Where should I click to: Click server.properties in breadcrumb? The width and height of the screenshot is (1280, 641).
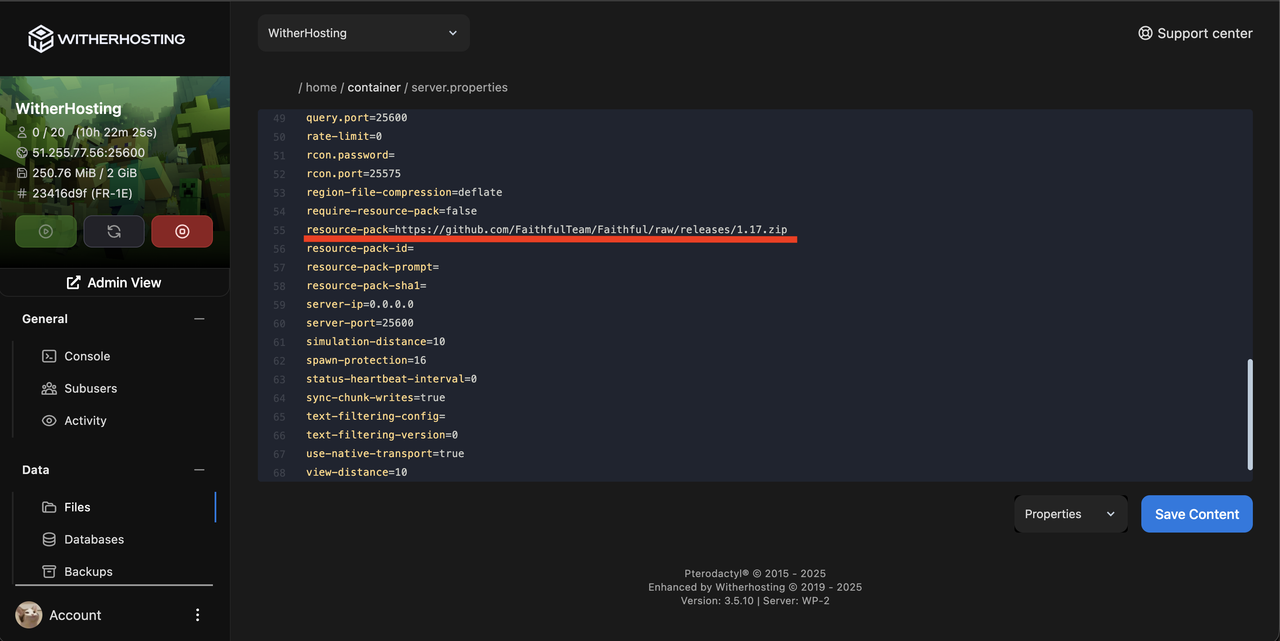(460, 87)
